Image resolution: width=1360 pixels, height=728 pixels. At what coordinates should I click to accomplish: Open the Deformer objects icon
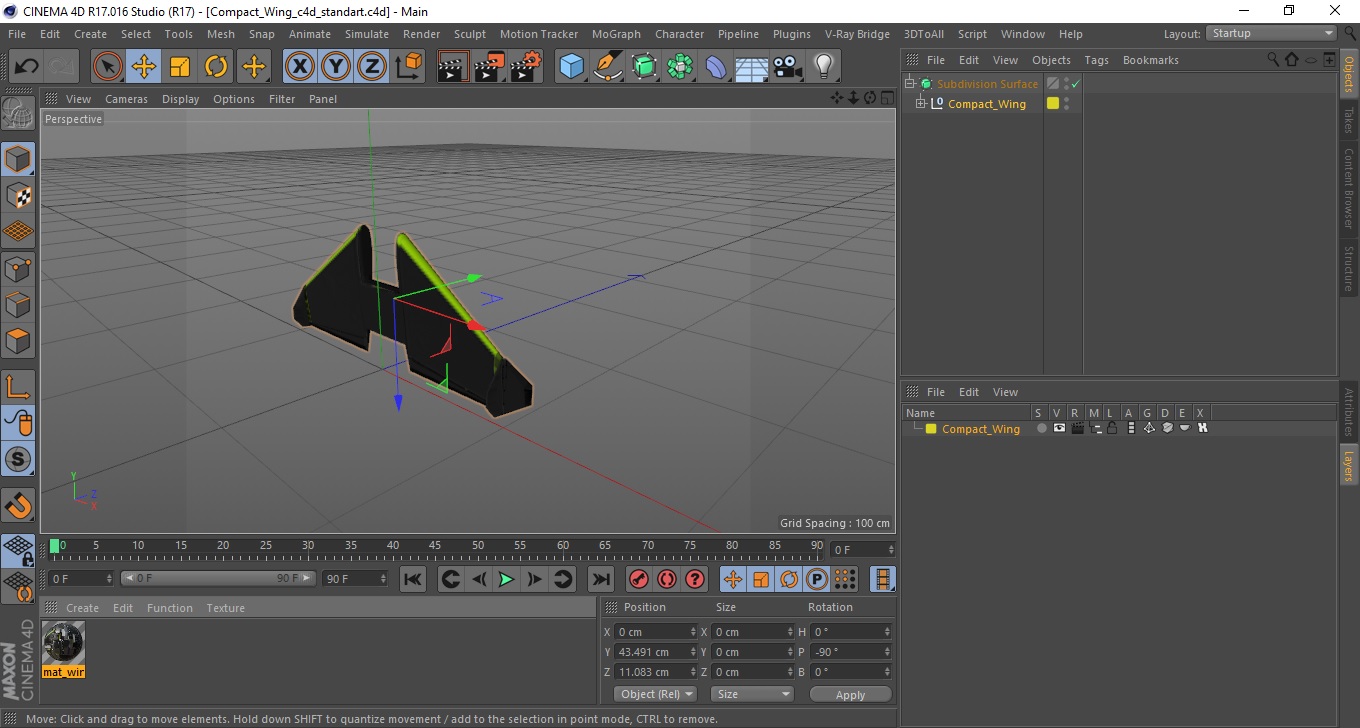tap(717, 67)
